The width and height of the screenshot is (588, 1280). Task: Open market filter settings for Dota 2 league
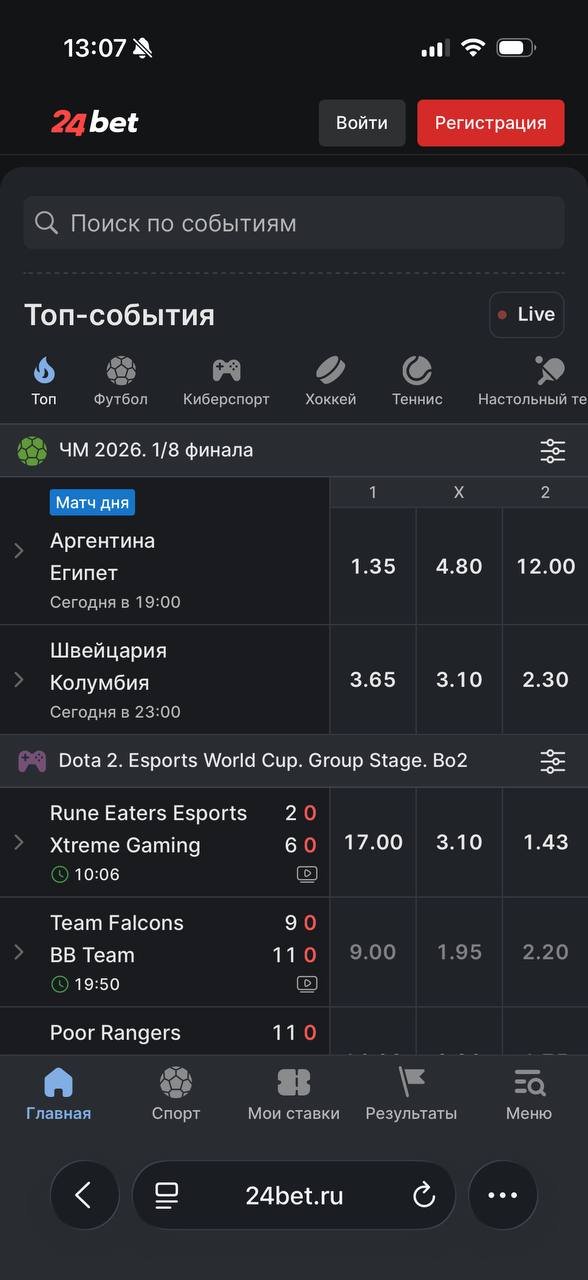pyautogui.click(x=553, y=761)
